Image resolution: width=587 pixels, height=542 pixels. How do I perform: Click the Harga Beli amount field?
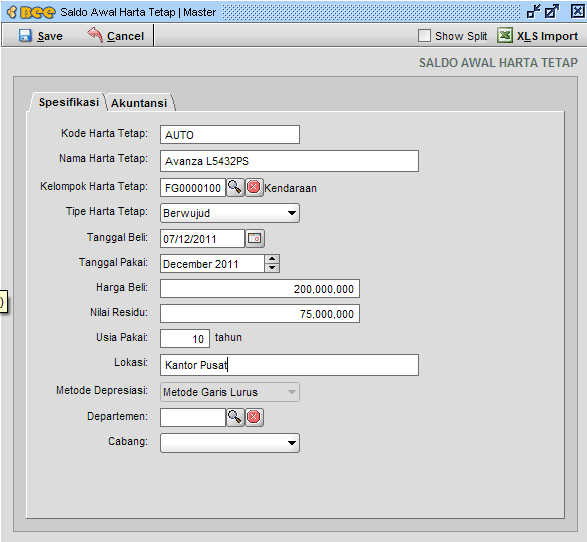(x=260, y=289)
